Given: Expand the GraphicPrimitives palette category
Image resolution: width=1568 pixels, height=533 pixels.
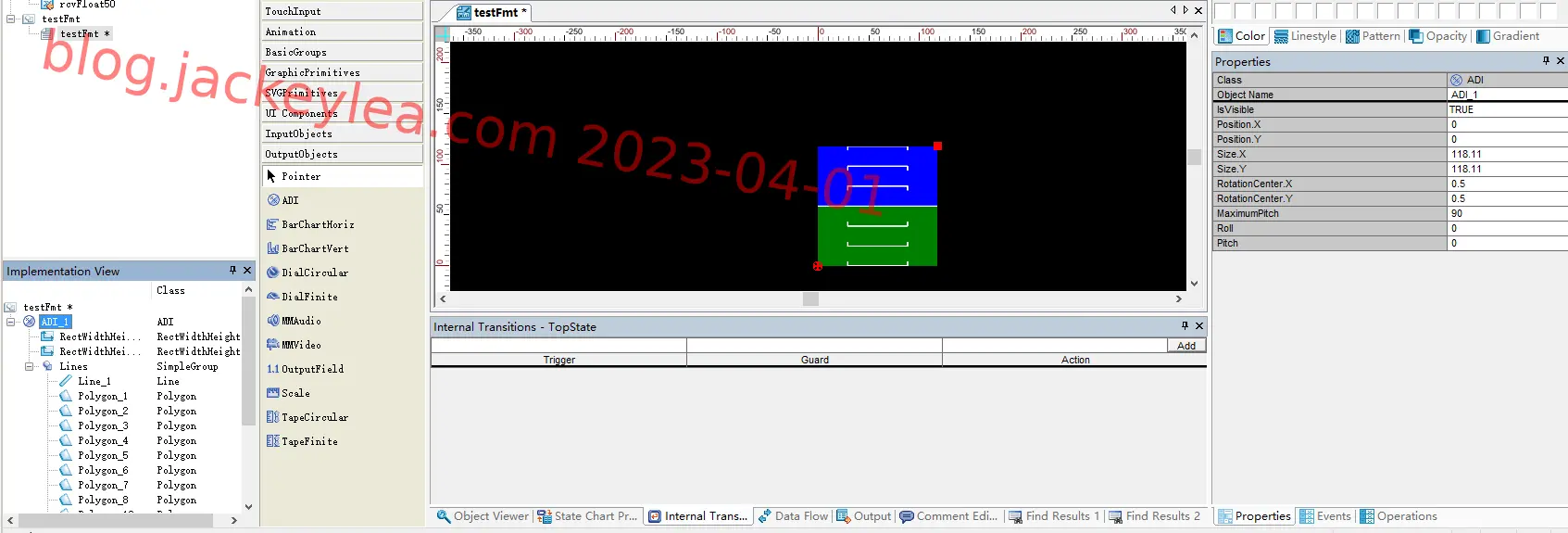Looking at the screenshot, I should [342, 72].
